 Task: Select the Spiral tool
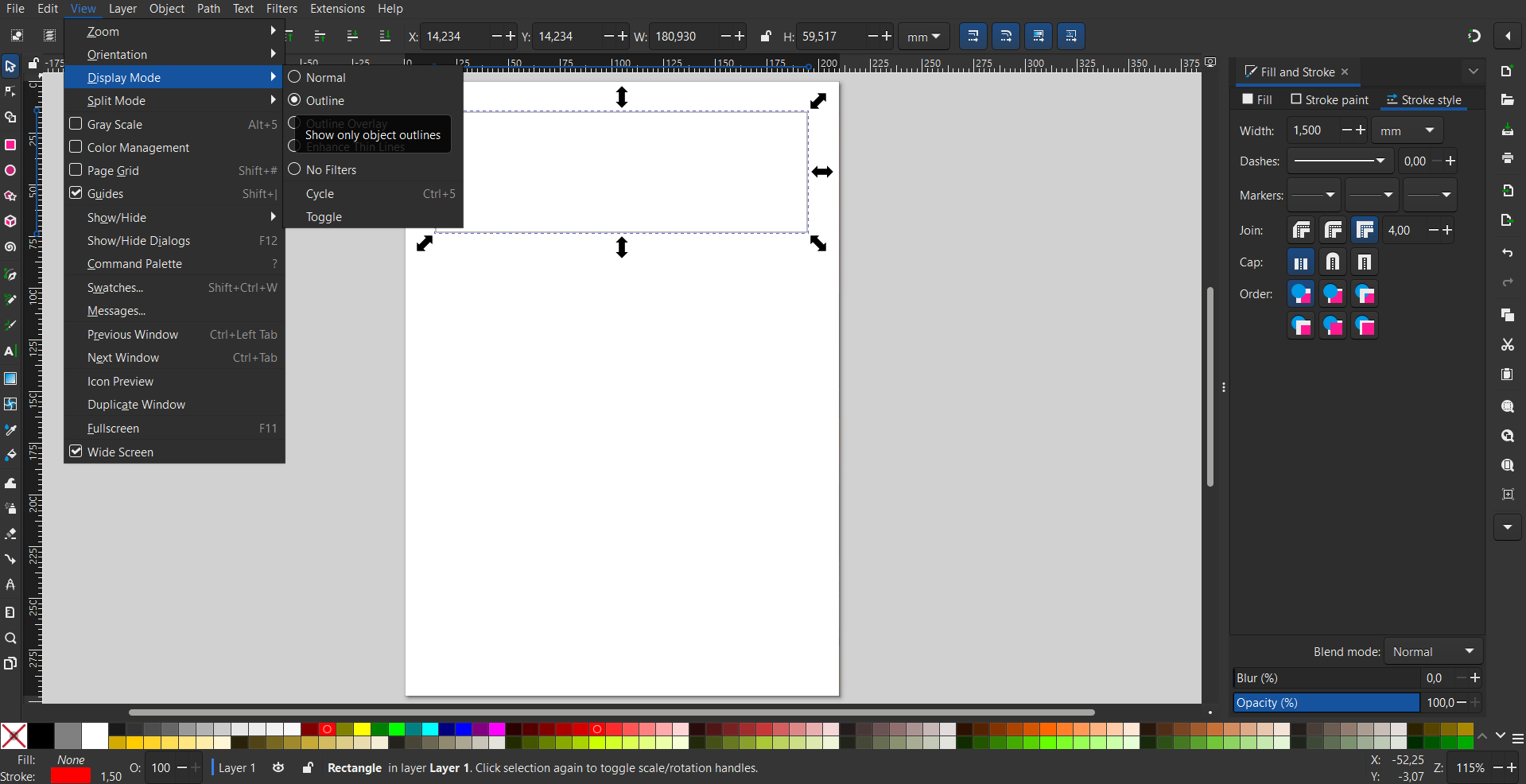(10, 247)
